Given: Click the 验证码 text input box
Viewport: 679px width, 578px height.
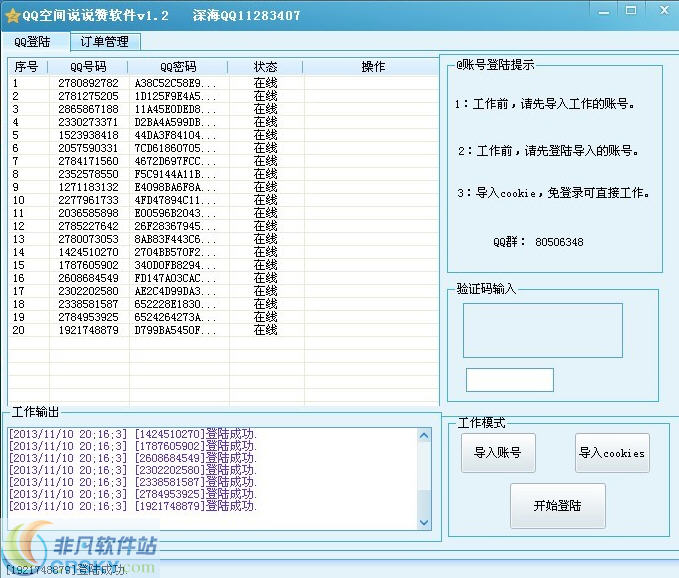Looking at the screenshot, I should coord(509,380).
